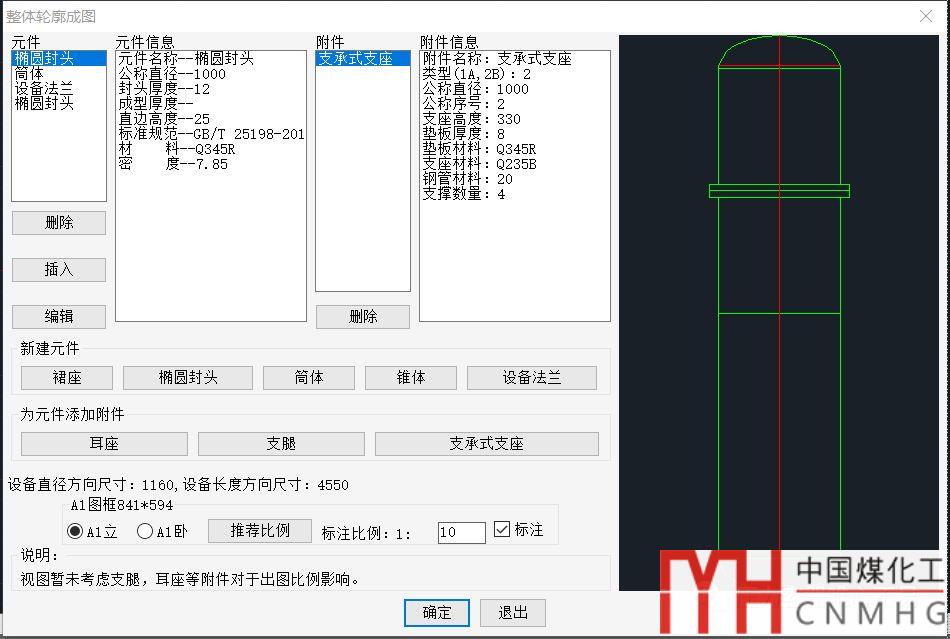Click the 标注比例 input field
The width and height of the screenshot is (950, 639).
coord(461,533)
